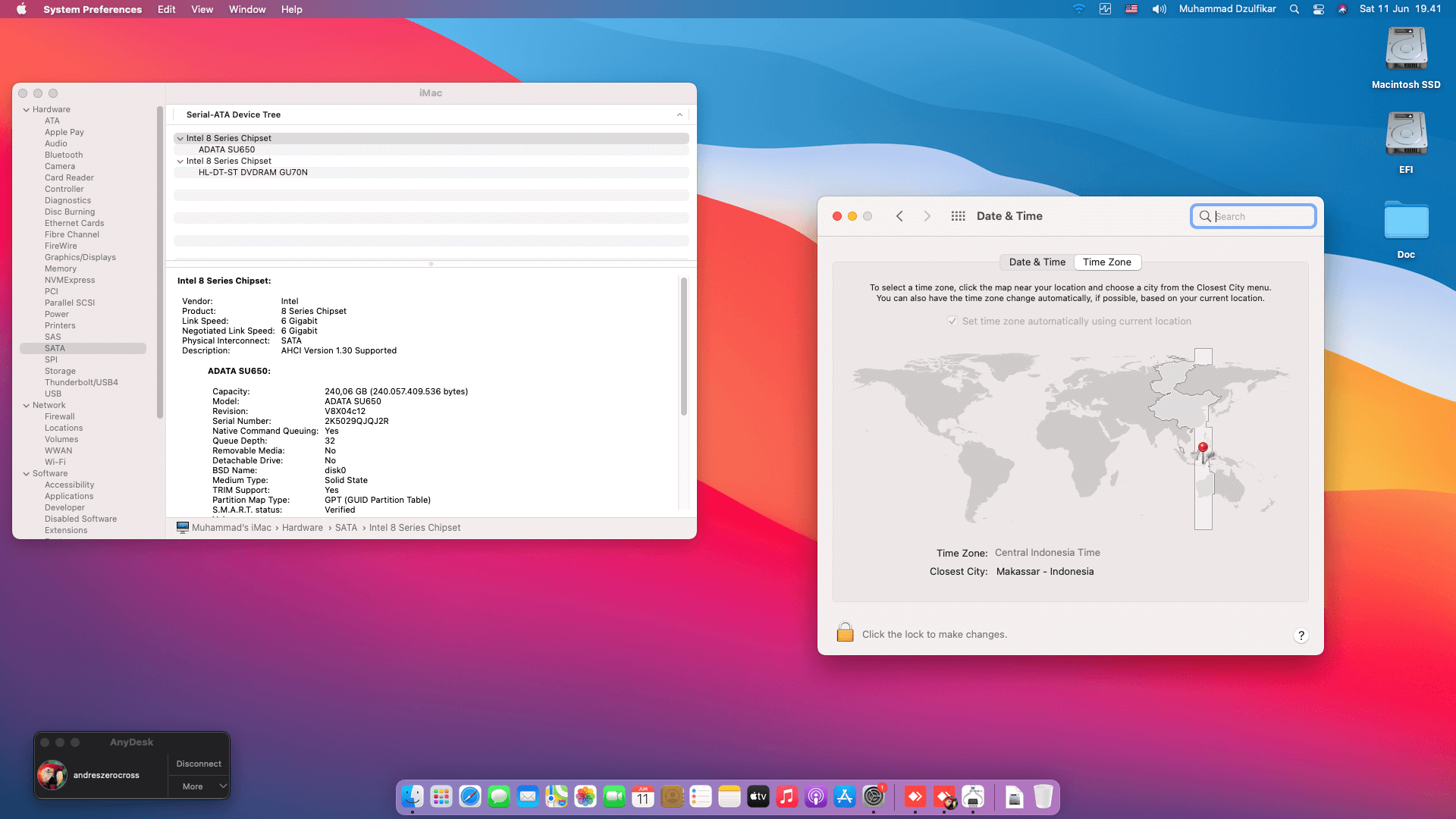Click the back arrow in Date & Time

click(899, 216)
